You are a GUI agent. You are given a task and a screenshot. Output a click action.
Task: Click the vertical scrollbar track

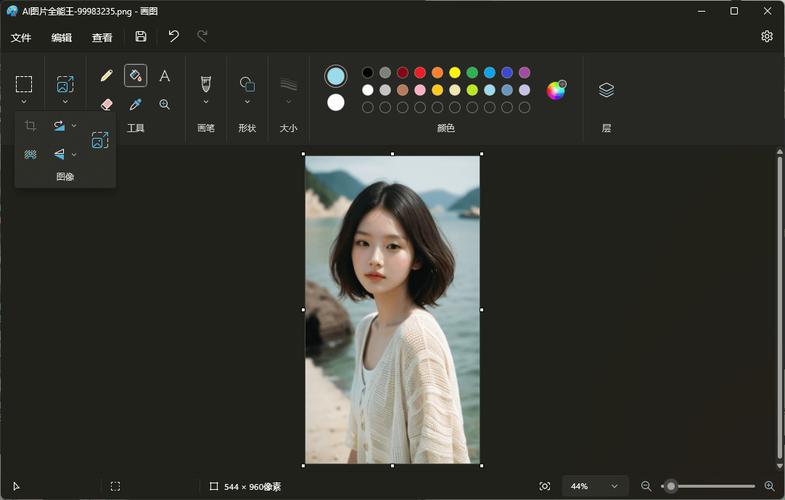(779, 309)
